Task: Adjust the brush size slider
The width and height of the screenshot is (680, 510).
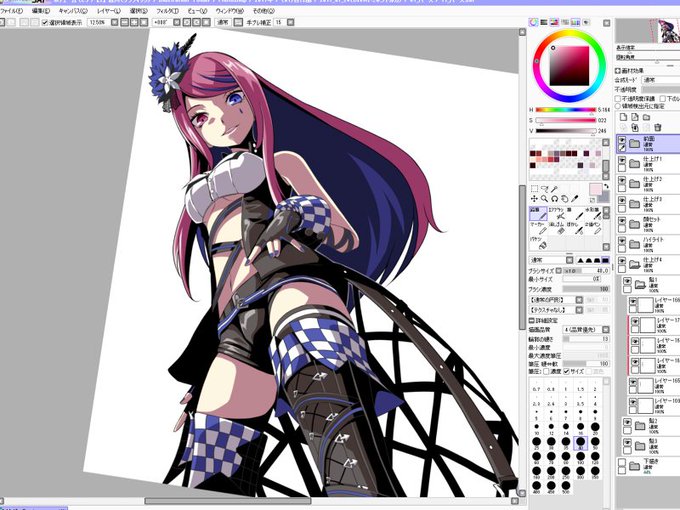Action: (x=585, y=270)
